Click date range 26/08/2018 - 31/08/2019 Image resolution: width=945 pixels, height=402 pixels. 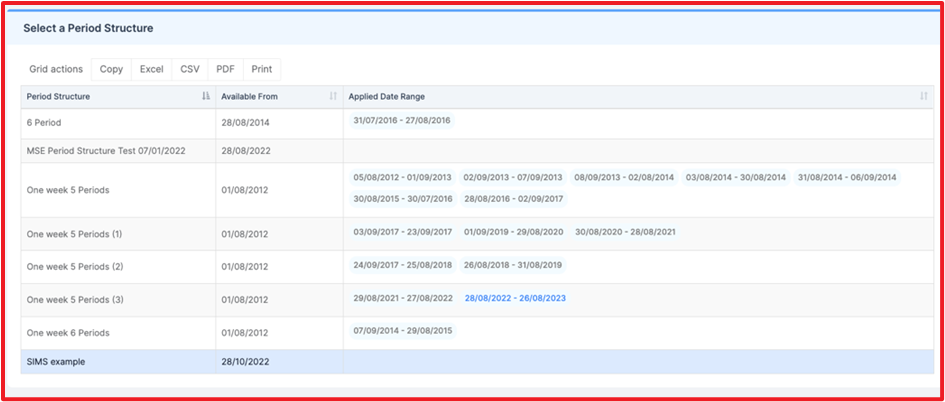click(x=513, y=265)
